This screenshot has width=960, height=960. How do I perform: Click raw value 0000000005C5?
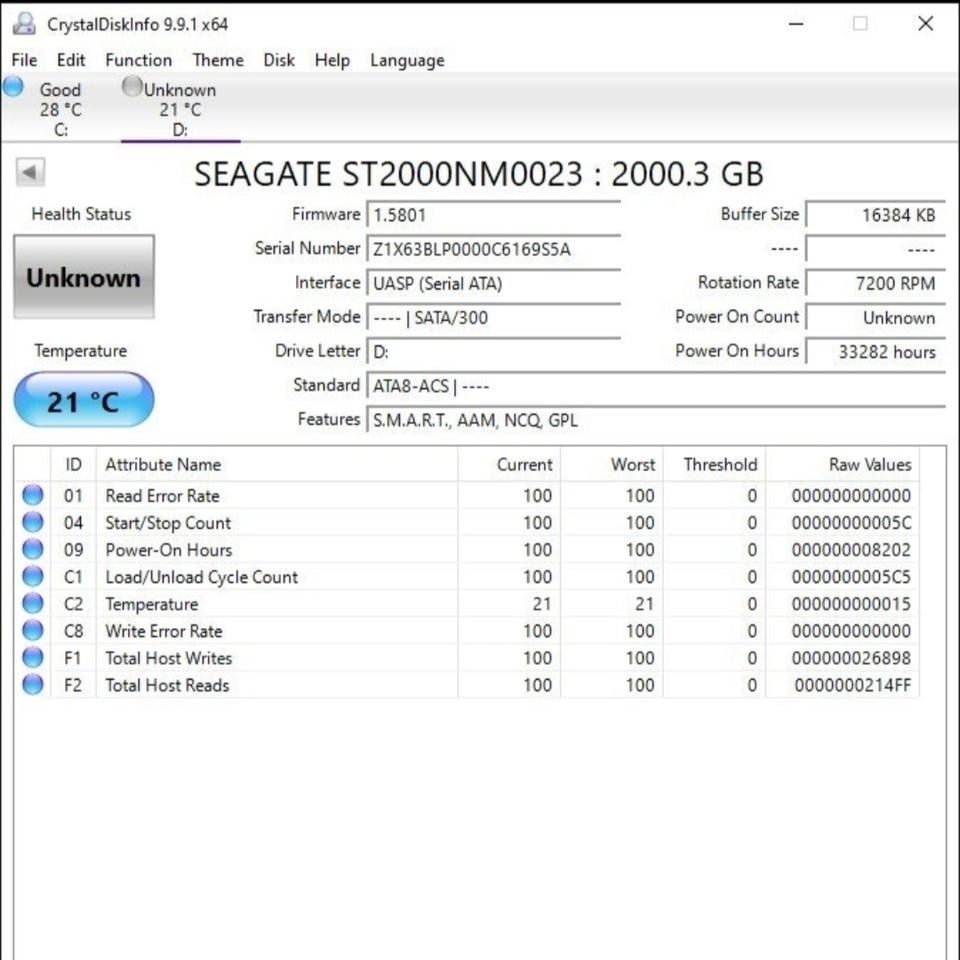click(x=851, y=576)
